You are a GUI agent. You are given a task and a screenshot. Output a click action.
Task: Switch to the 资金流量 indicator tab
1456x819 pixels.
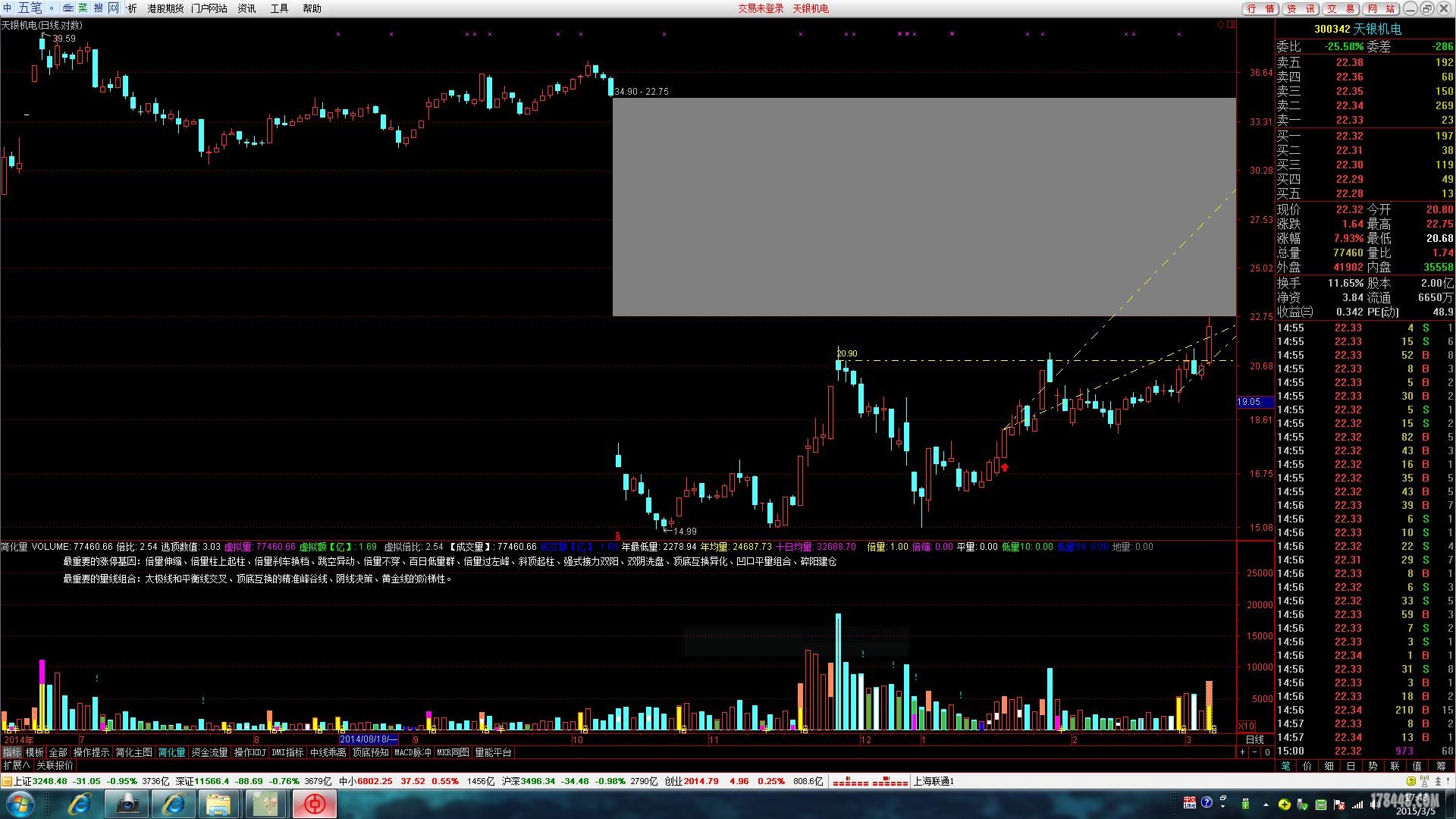point(209,752)
